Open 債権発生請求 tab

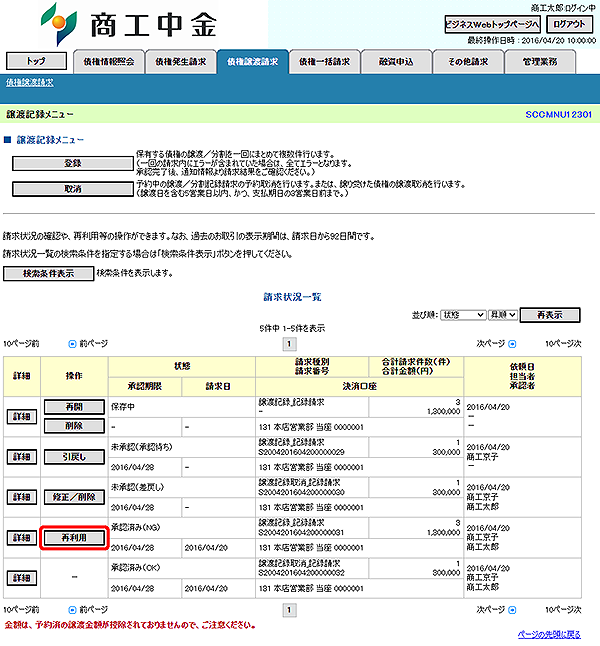coord(180,62)
